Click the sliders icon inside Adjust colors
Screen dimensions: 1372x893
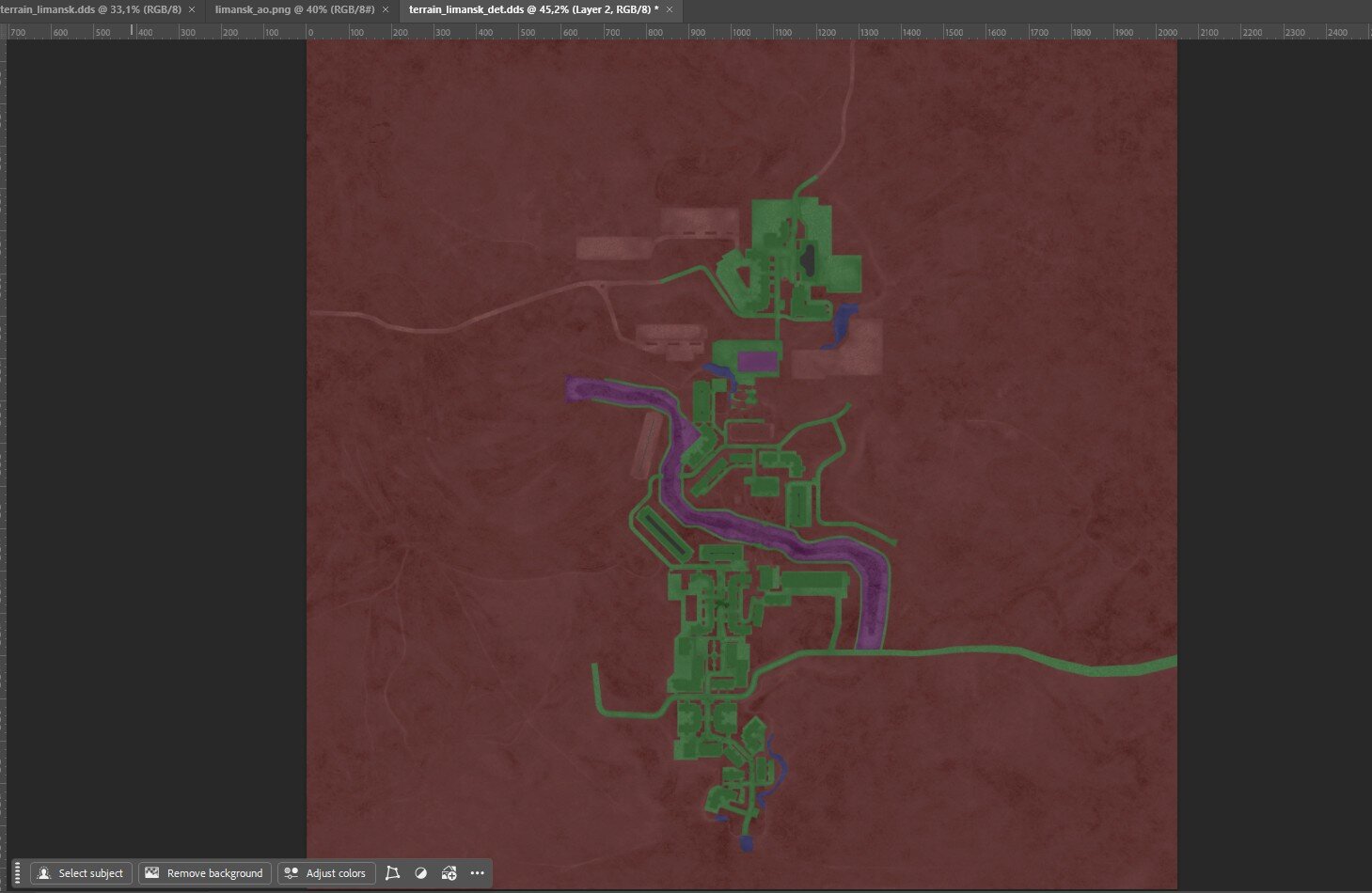coord(292,873)
